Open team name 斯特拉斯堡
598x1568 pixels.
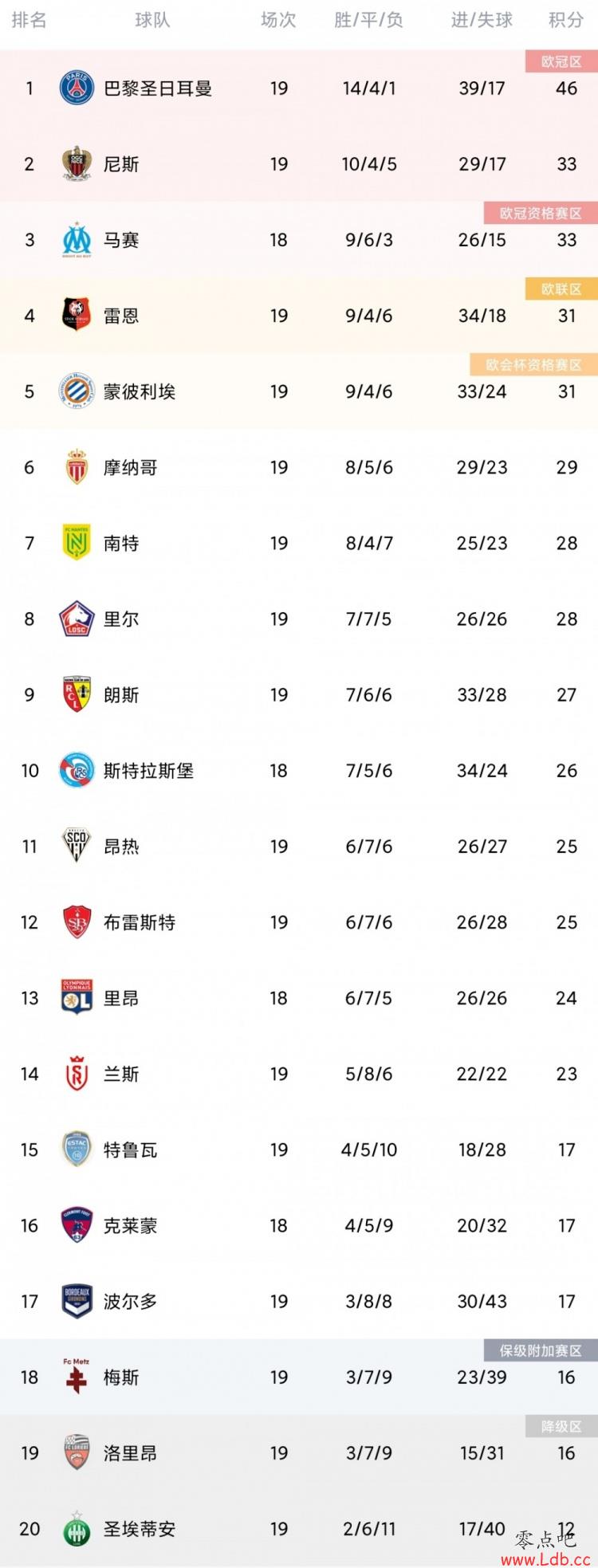[x=149, y=771]
